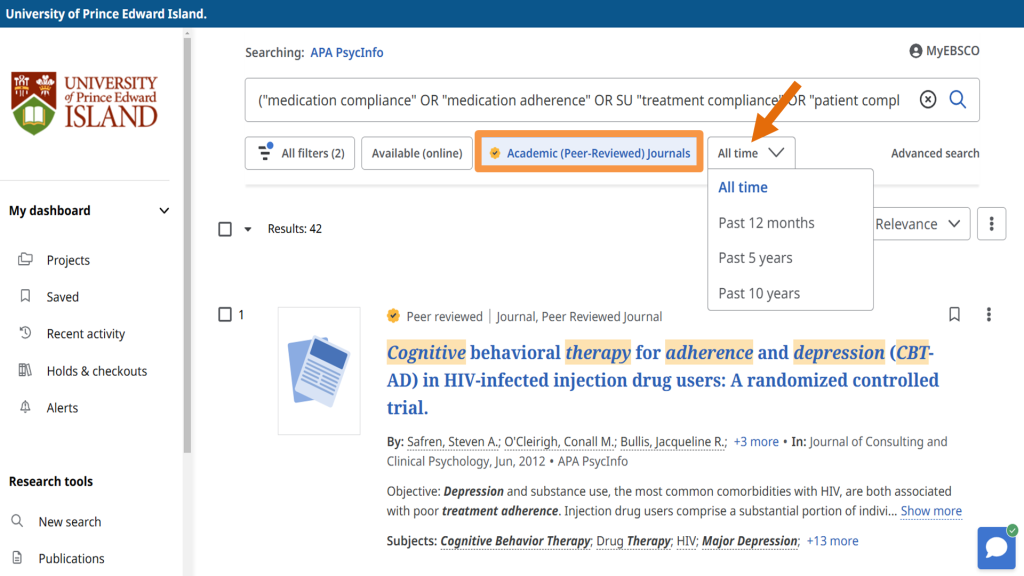Open MyEBSCO account menu
The width and height of the screenshot is (1024, 576).
(944, 51)
